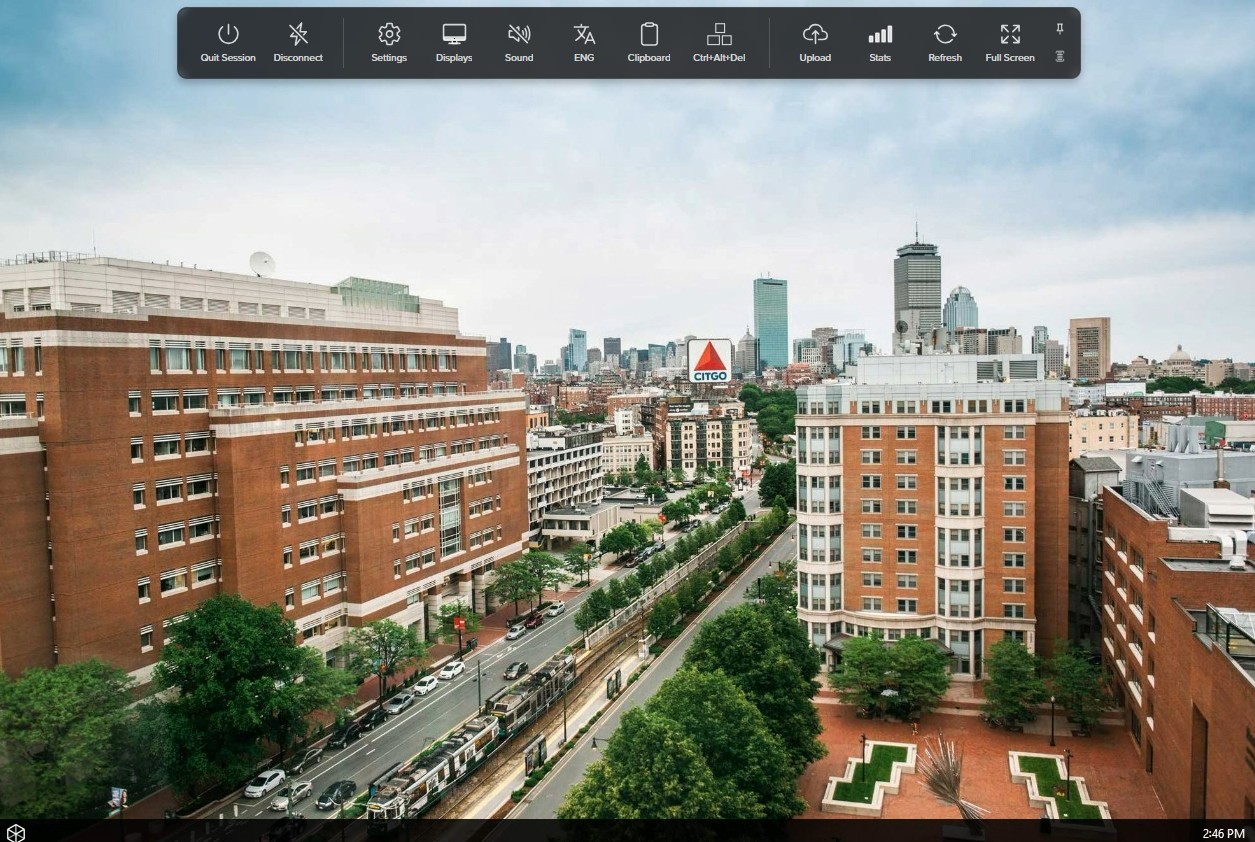Image resolution: width=1255 pixels, height=842 pixels.
Task: Click the rooftop satellite dish on wallpaper
Action: (x=262, y=264)
